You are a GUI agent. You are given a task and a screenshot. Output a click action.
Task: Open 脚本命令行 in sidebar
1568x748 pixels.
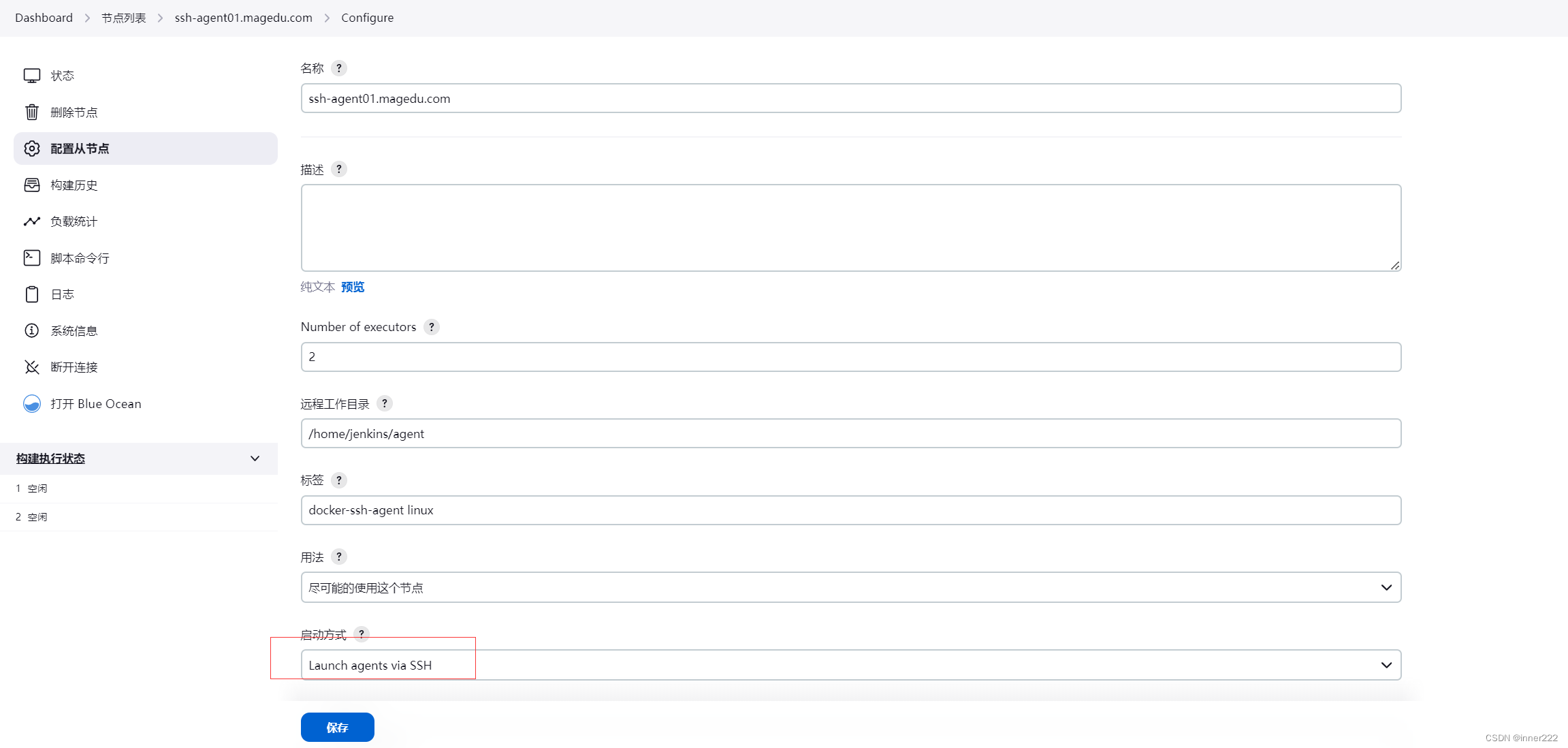(x=146, y=258)
